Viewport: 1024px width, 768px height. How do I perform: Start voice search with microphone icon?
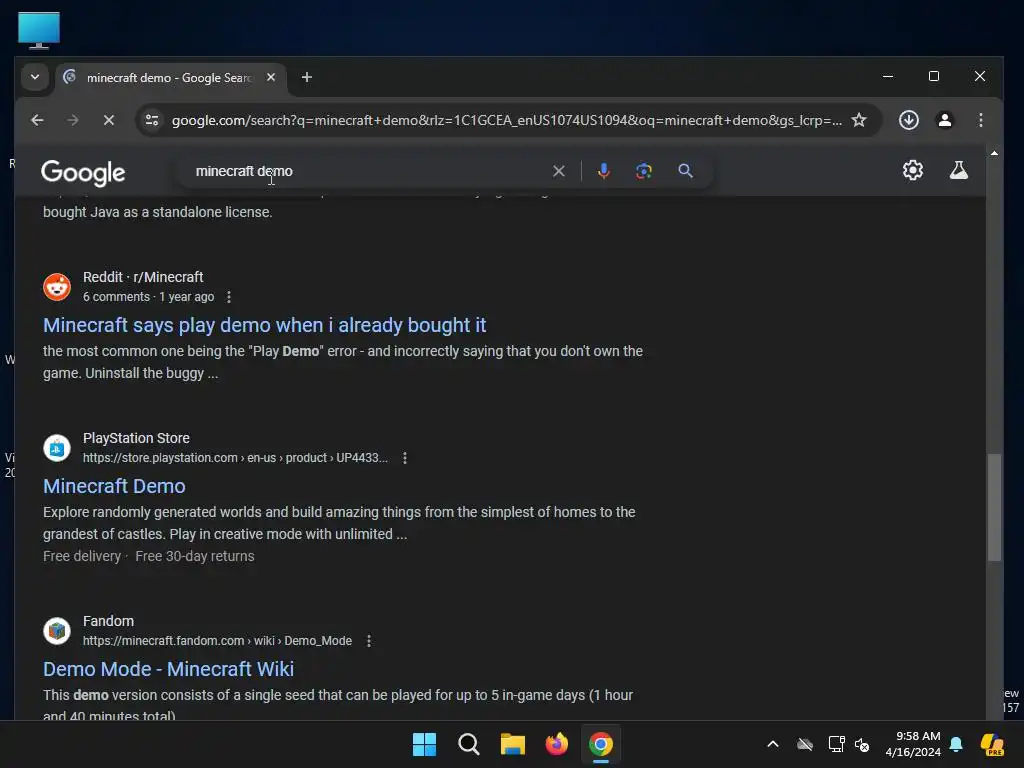(x=603, y=171)
